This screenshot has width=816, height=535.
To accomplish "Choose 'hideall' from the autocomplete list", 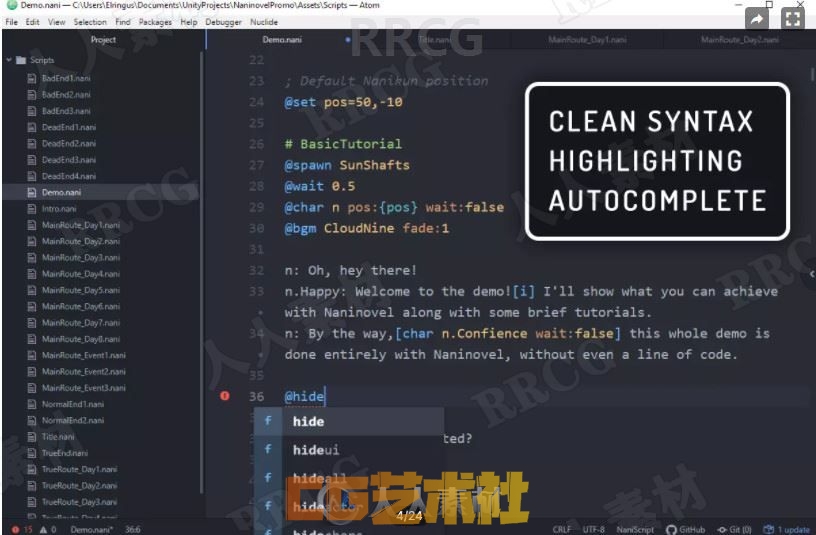I will [349, 478].
